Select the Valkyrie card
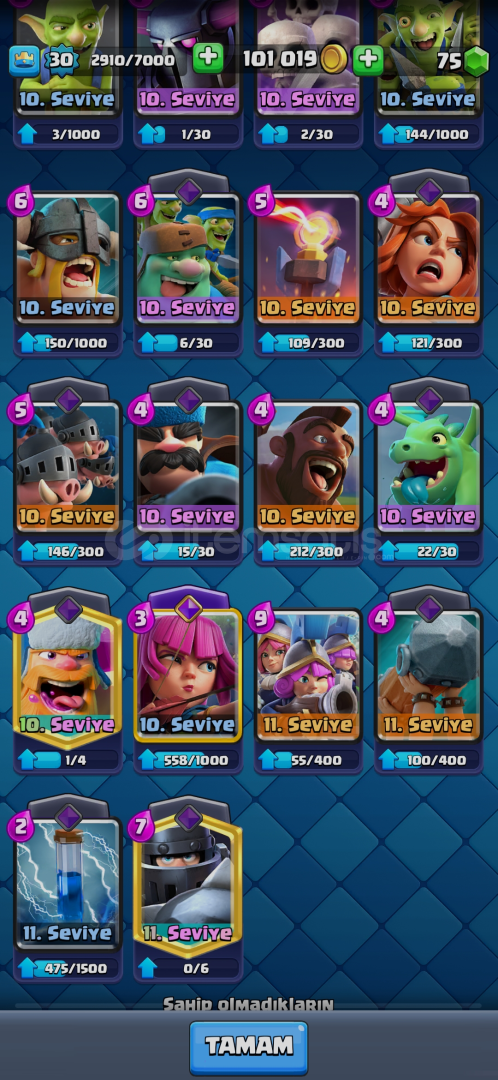The image size is (498, 1080). (428, 258)
